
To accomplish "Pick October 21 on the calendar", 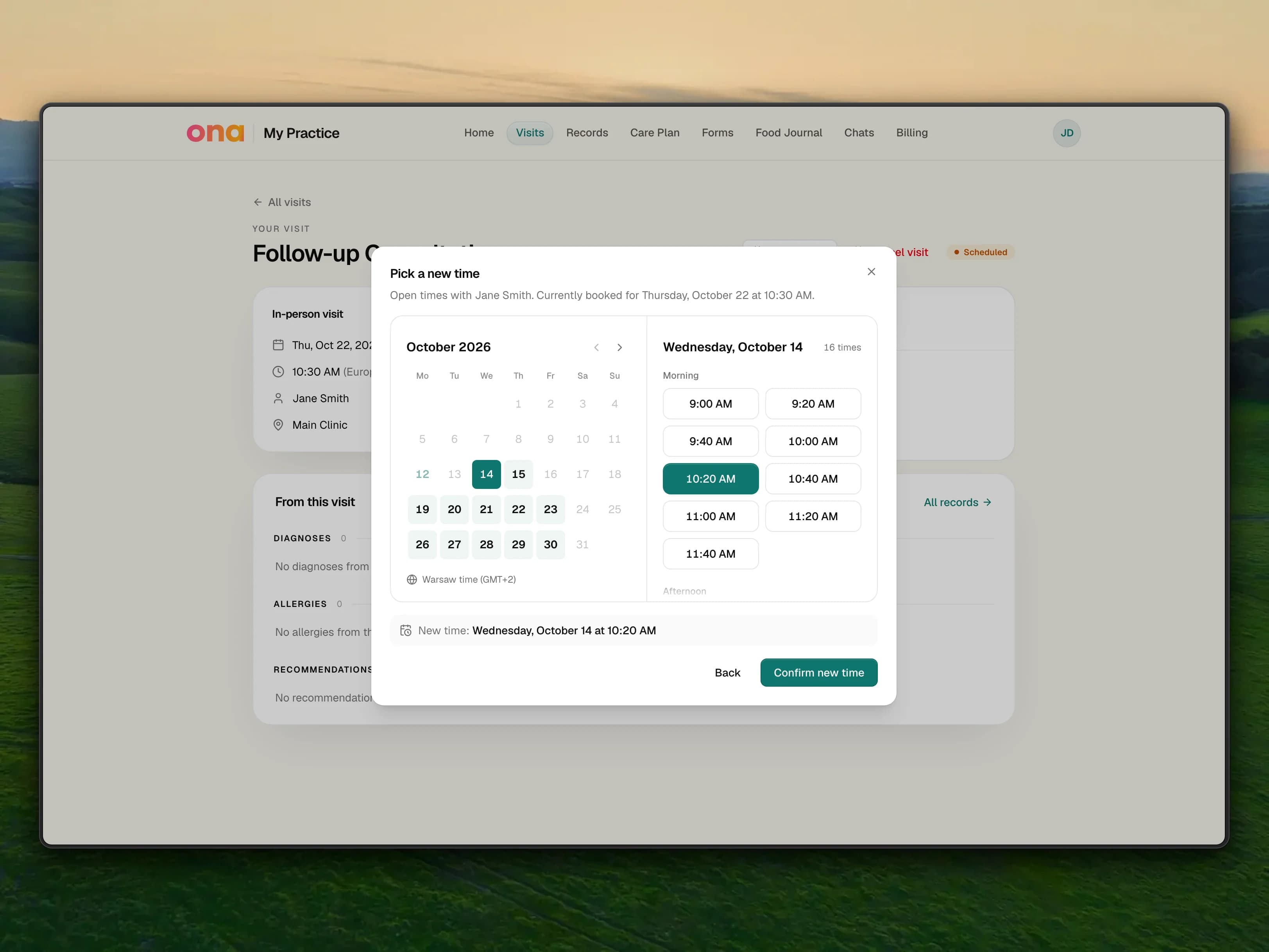I will [486, 509].
